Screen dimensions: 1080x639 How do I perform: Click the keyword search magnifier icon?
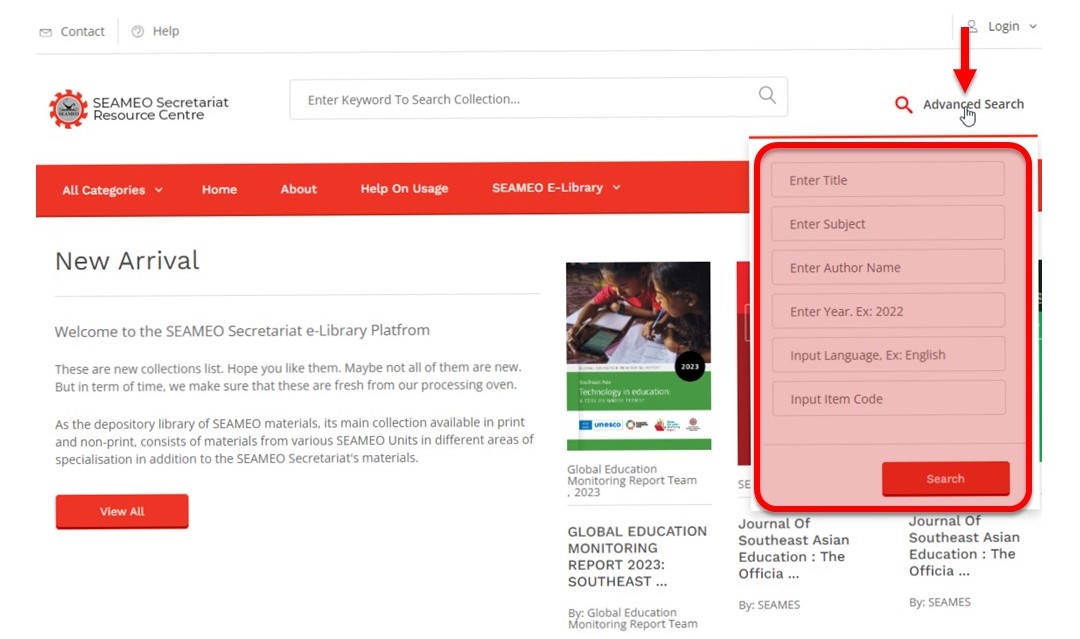767,95
